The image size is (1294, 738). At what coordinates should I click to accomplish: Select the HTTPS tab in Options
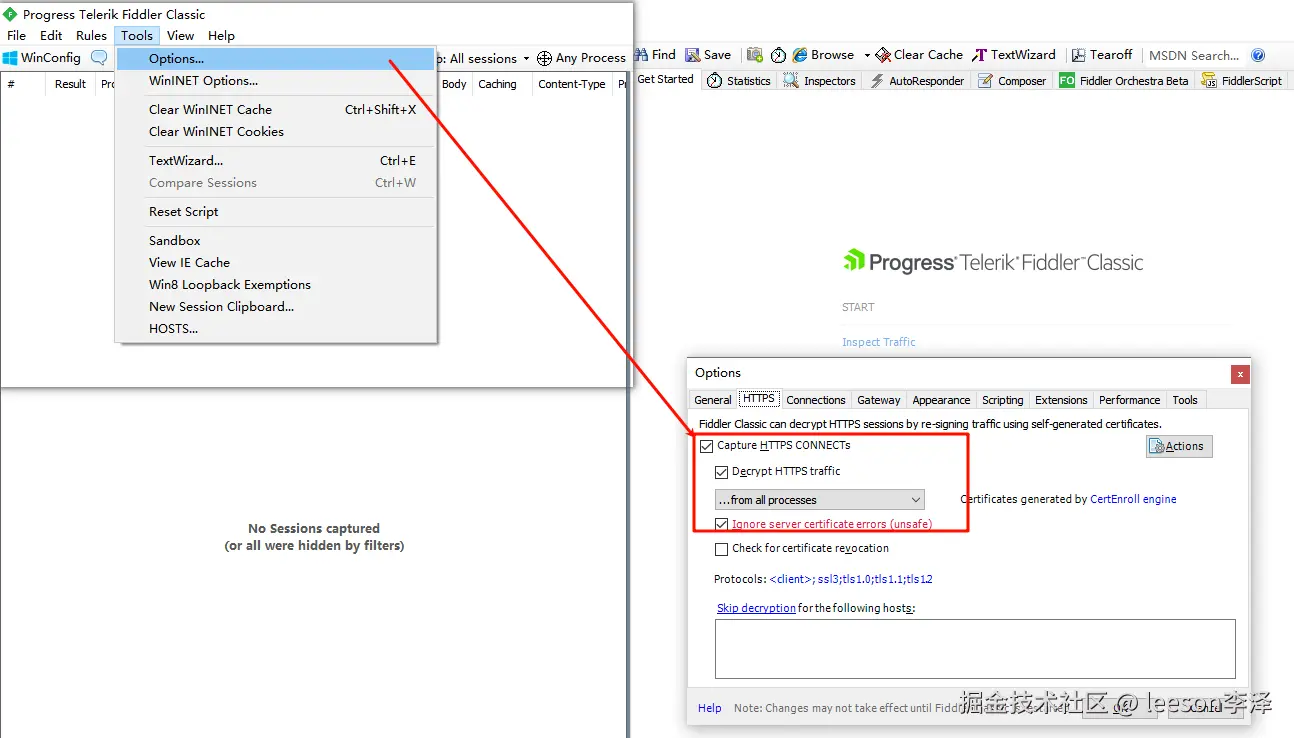point(758,399)
